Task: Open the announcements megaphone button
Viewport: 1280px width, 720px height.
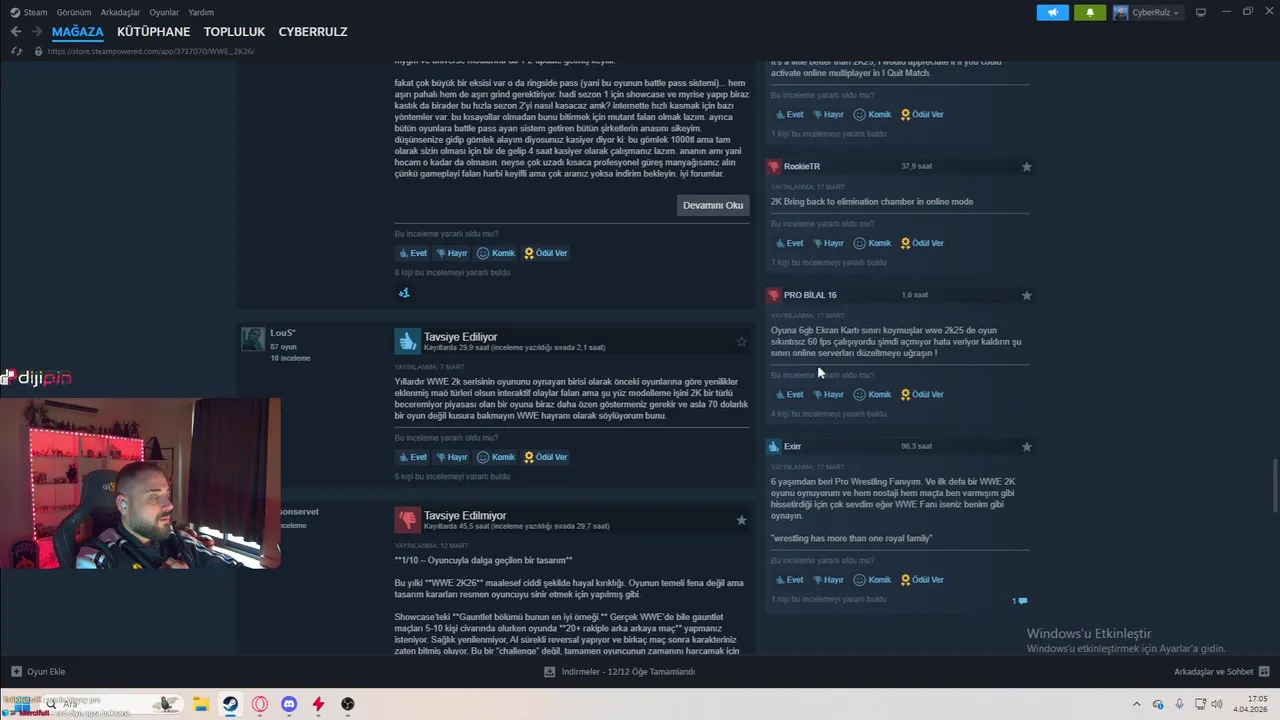Action: [x=1052, y=12]
